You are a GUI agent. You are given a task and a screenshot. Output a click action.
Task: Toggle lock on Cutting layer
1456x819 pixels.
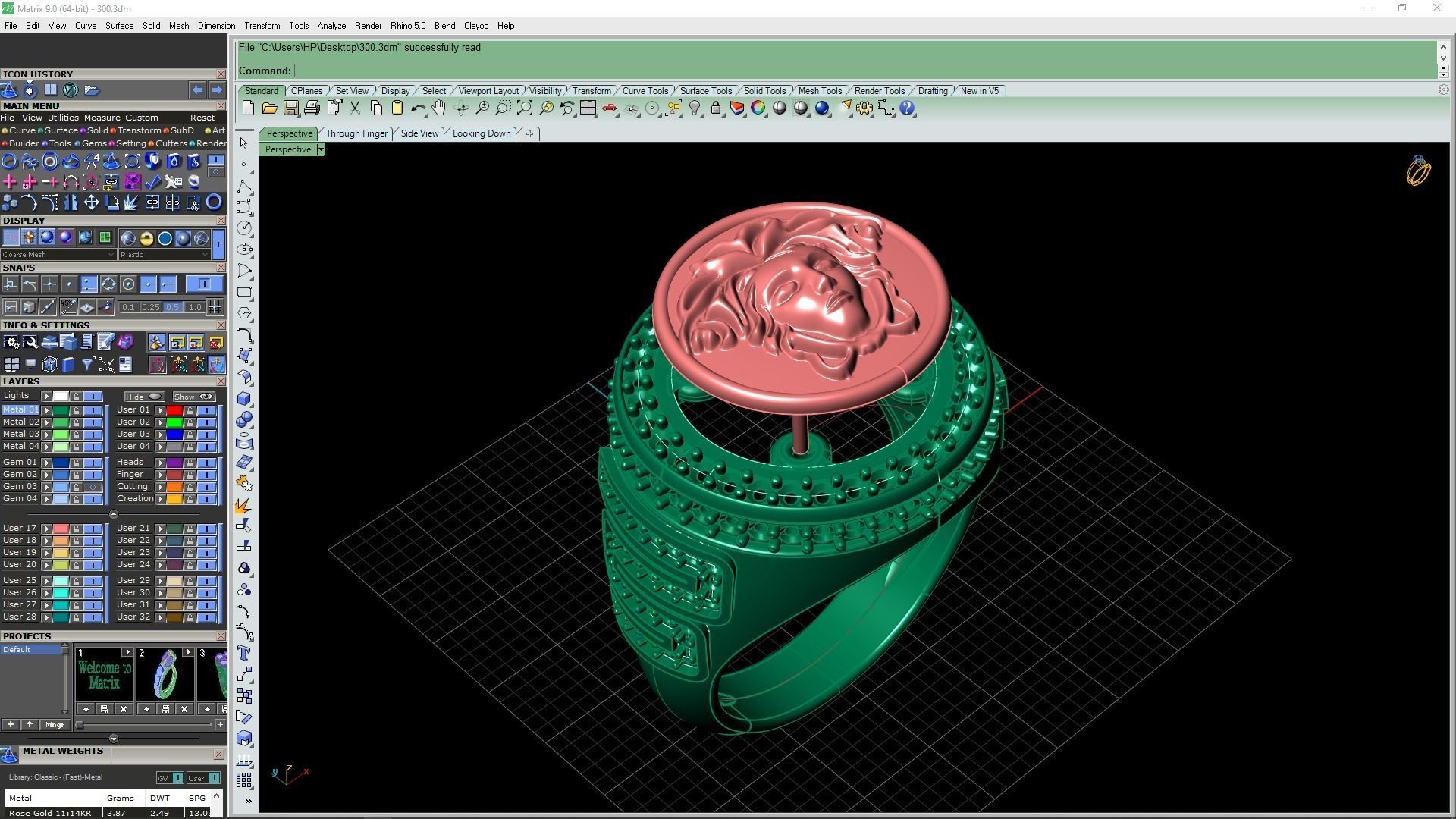pyautogui.click(x=190, y=487)
